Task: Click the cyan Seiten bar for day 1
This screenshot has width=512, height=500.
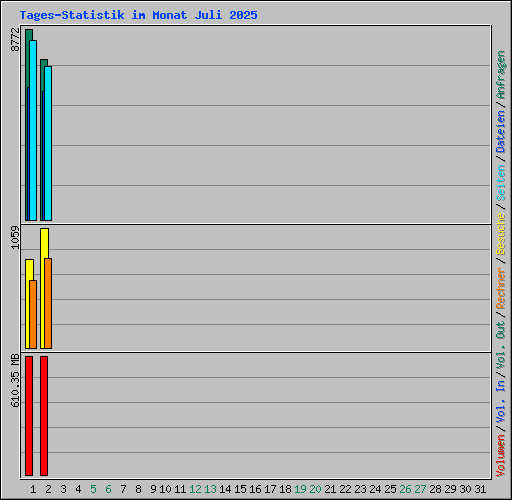Action: pyautogui.click(x=33, y=130)
